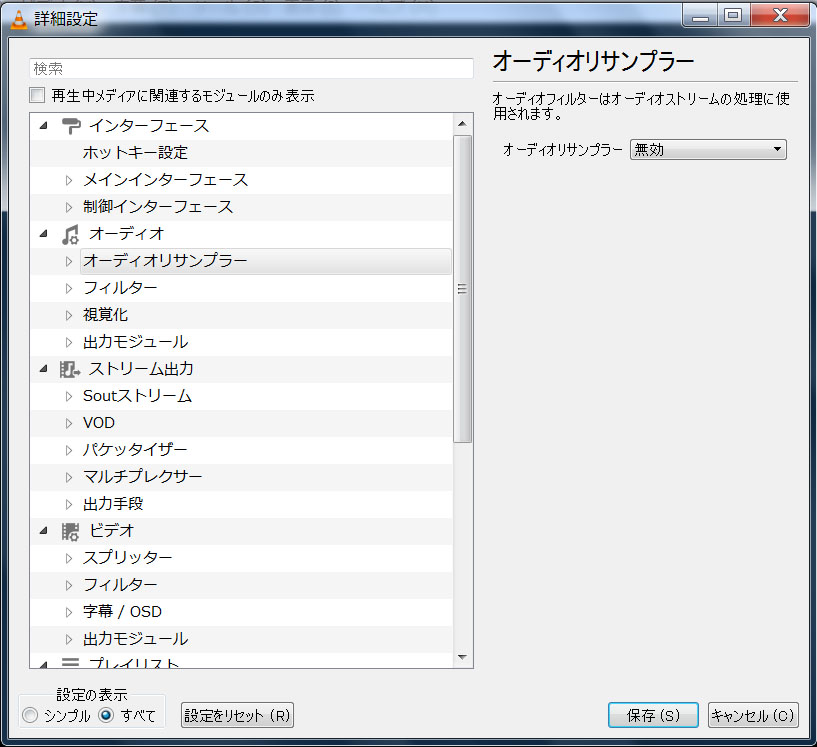Expand the 制御インターフェース node
The width and height of the screenshot is (817, 747).
(69, 207)
